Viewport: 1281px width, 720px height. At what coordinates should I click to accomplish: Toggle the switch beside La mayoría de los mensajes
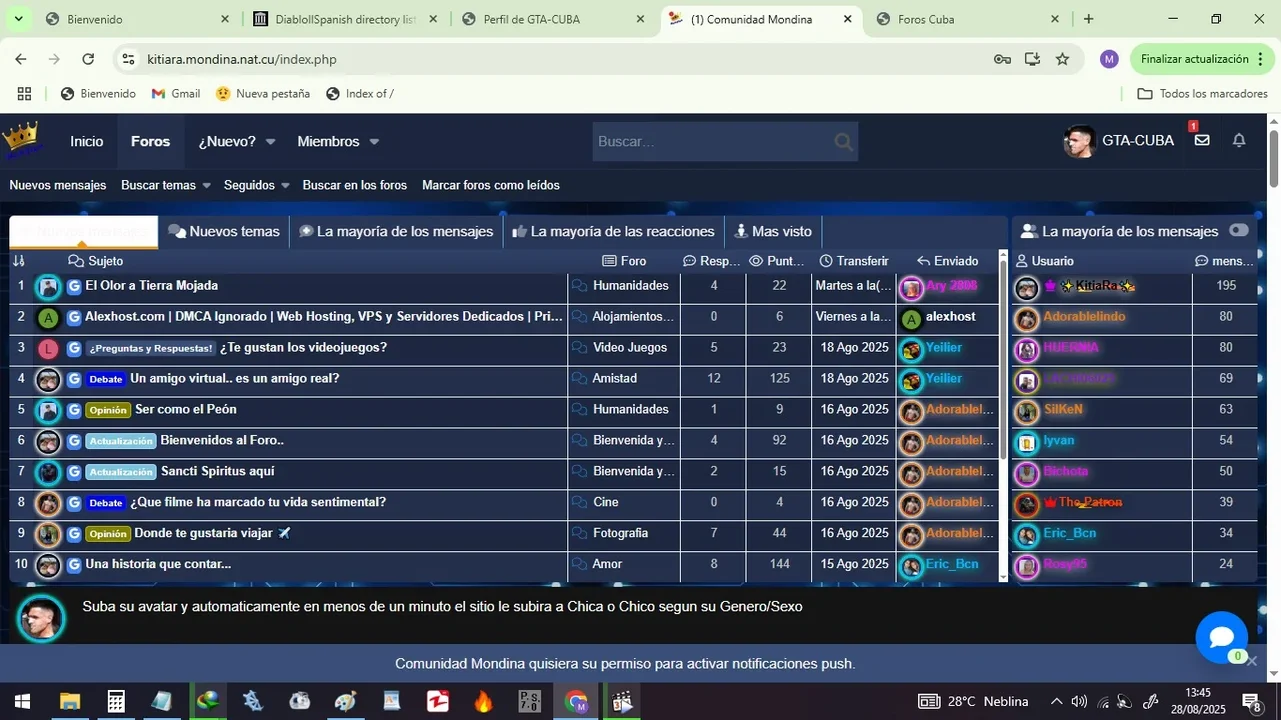click(1239, 230)
